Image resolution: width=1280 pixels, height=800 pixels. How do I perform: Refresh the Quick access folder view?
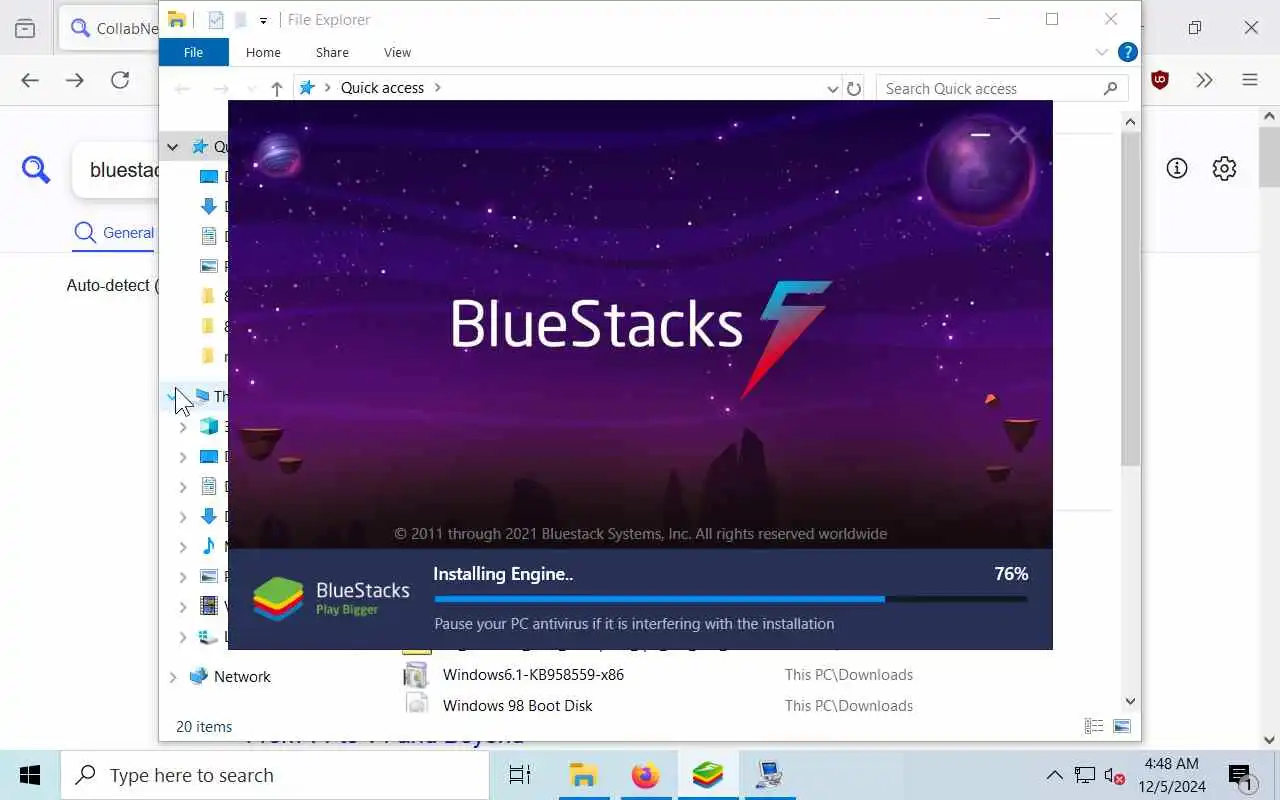[854, 88]
